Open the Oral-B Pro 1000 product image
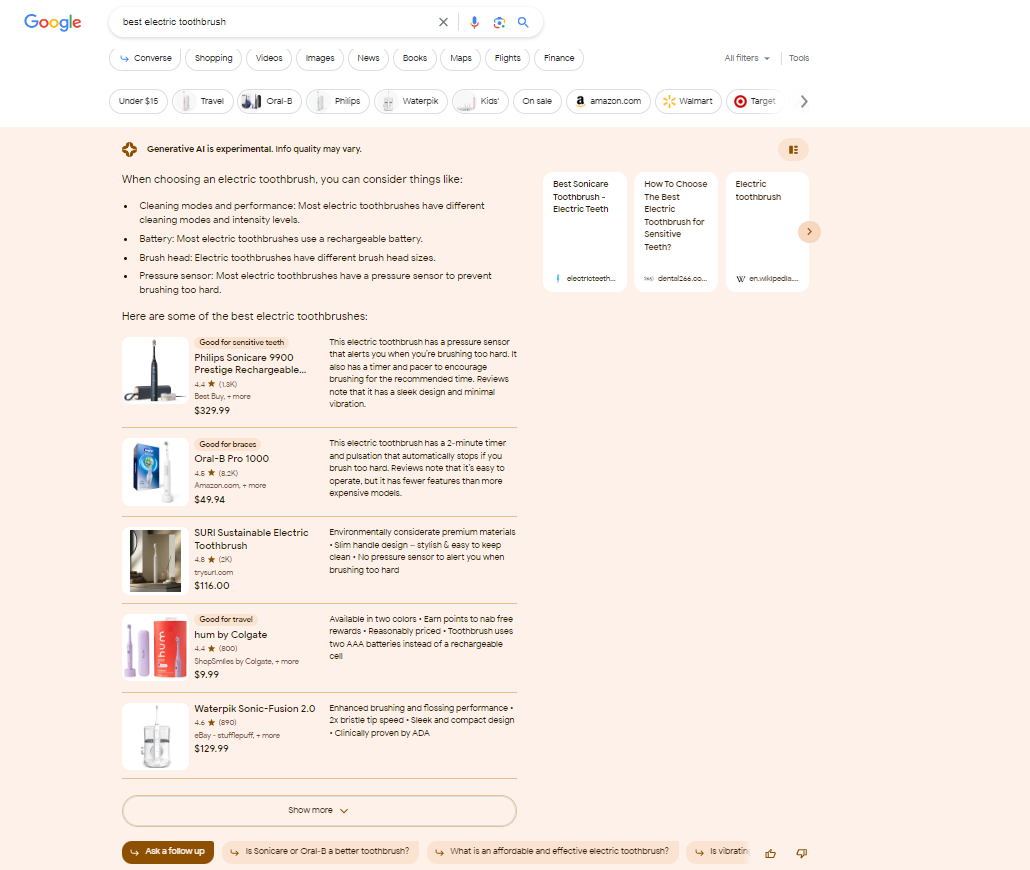The image size is (1030, 870). click(156, 472)
